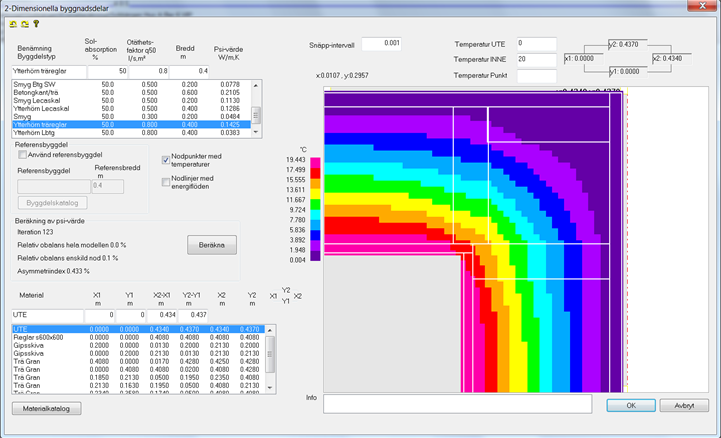
Task: Click the x1: 0.0000 coordinate box
Action: [x=584, y=59]
